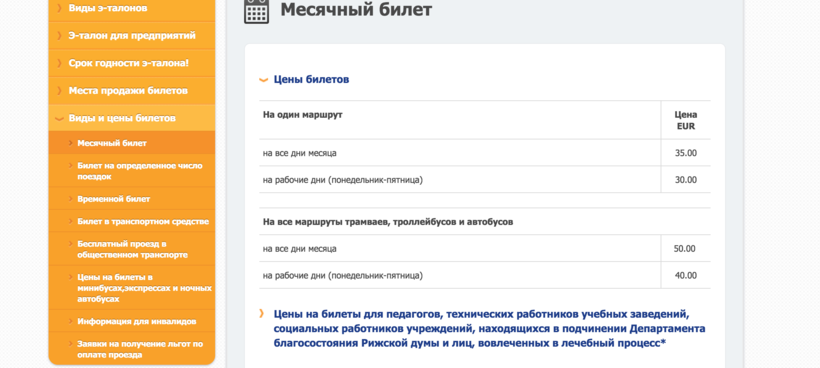Screen dimensions: 820x368
Task: Expand Цены на билеты для педагогов section
Action: [261, 314]
